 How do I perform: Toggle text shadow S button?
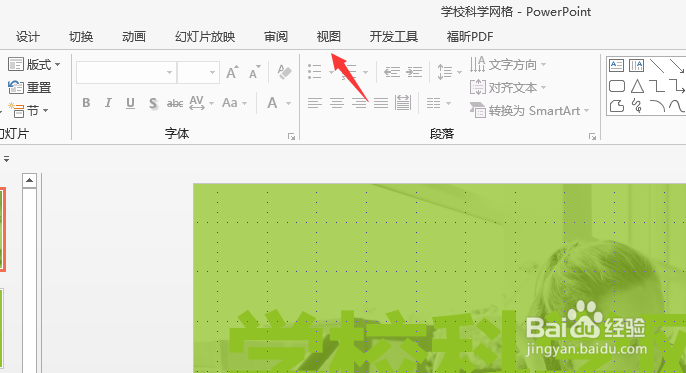coord(153,103)
